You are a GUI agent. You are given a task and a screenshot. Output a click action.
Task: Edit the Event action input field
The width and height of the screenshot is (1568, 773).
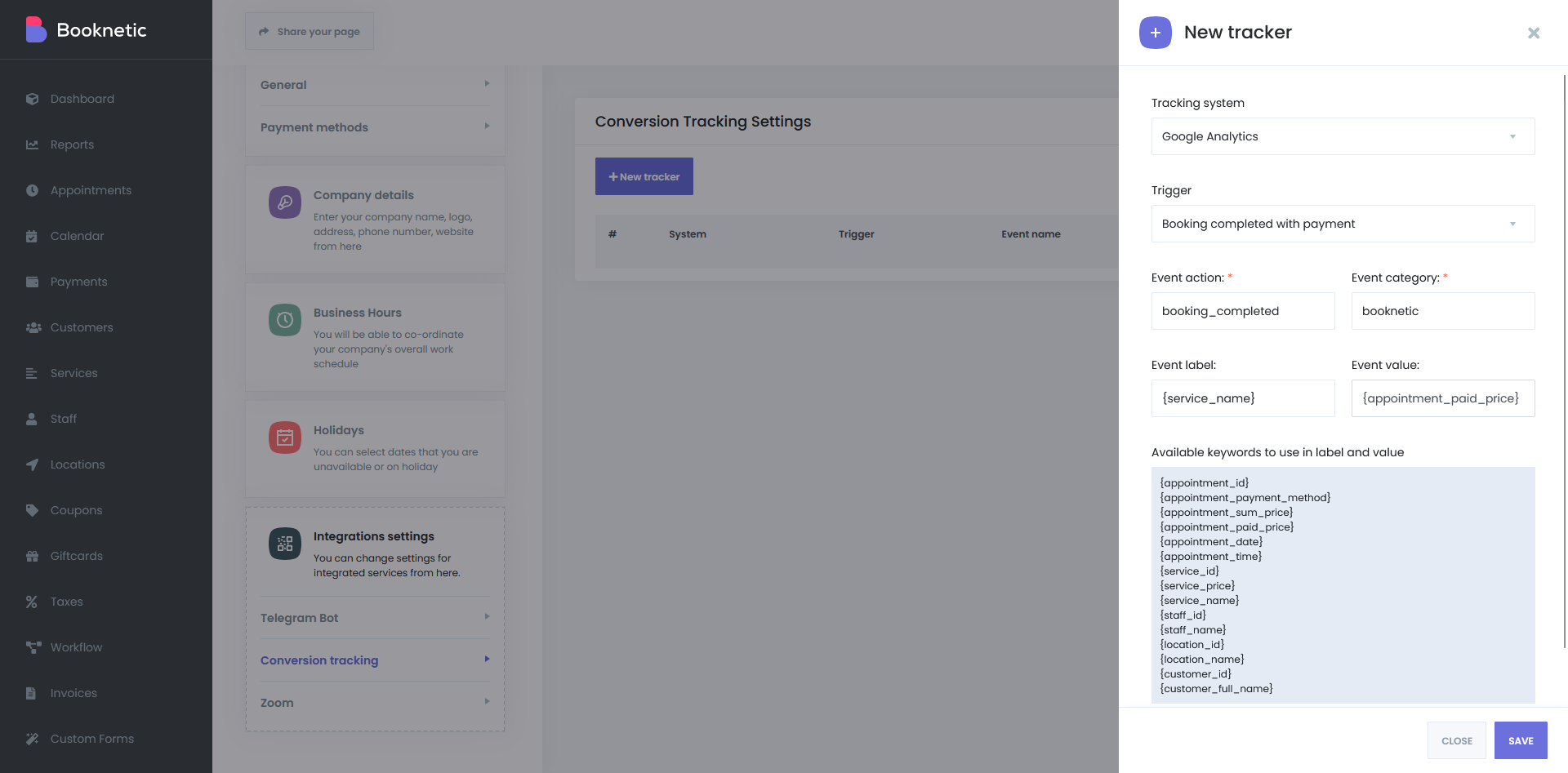tap(1242, 311)
